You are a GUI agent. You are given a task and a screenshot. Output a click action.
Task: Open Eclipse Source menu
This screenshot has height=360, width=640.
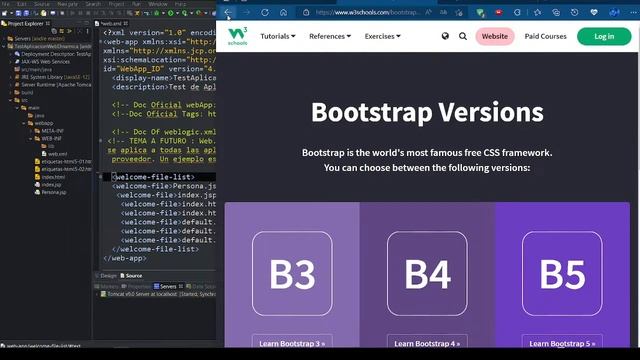(x=42, y=4)
